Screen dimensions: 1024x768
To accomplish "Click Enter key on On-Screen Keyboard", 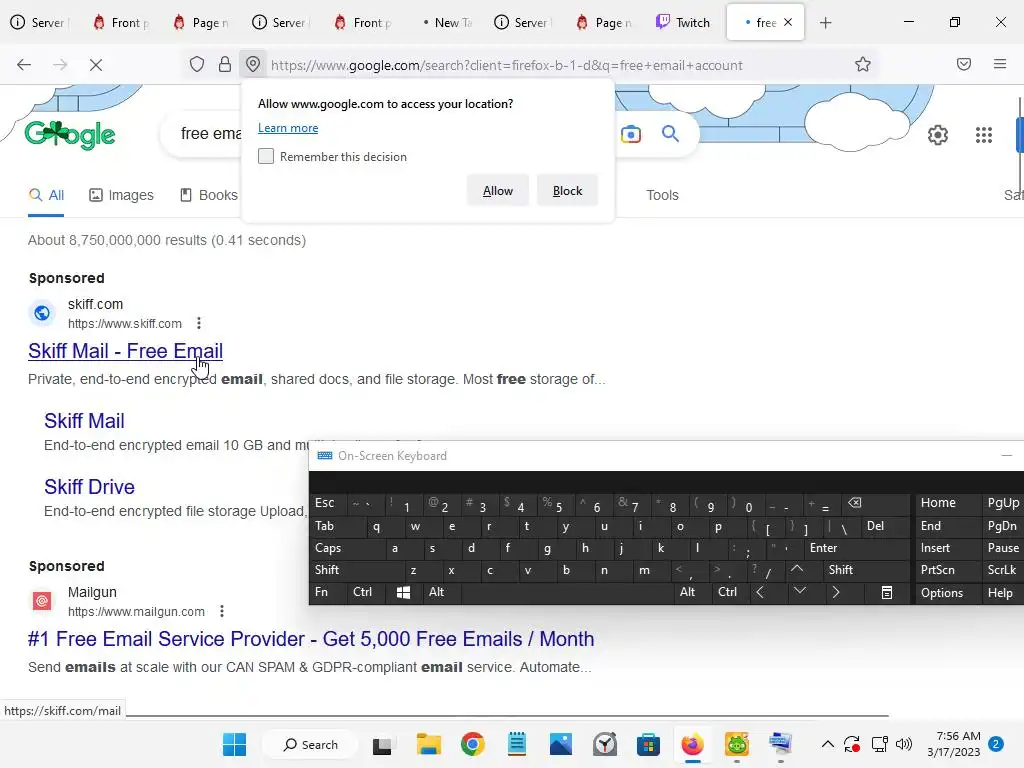I will point(824,548).
